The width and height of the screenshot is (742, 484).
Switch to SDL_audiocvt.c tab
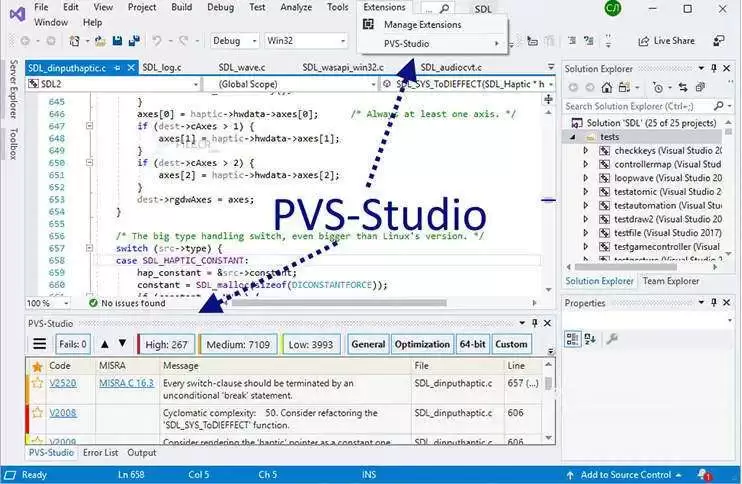451,68
